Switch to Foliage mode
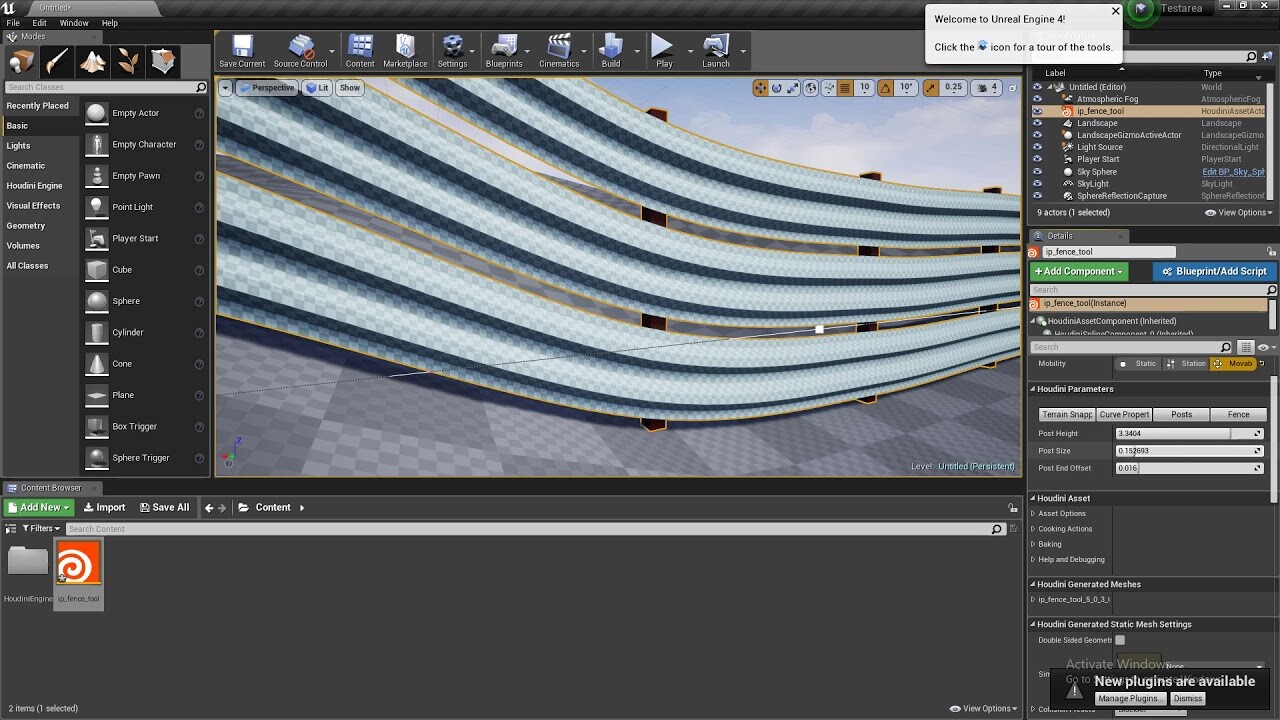This screenshot has height=720, width=1280. [129, 61]
